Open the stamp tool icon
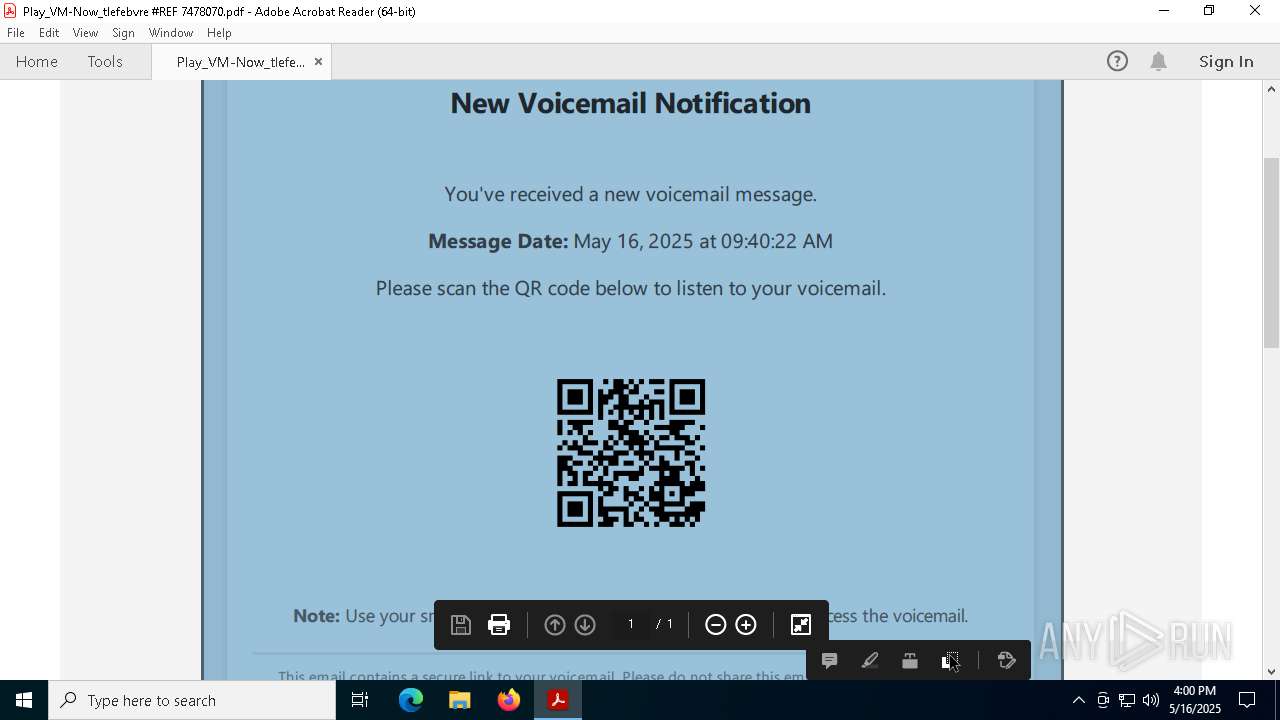The height and width of the screenshot is (720, 1280). tap(910, 660)
